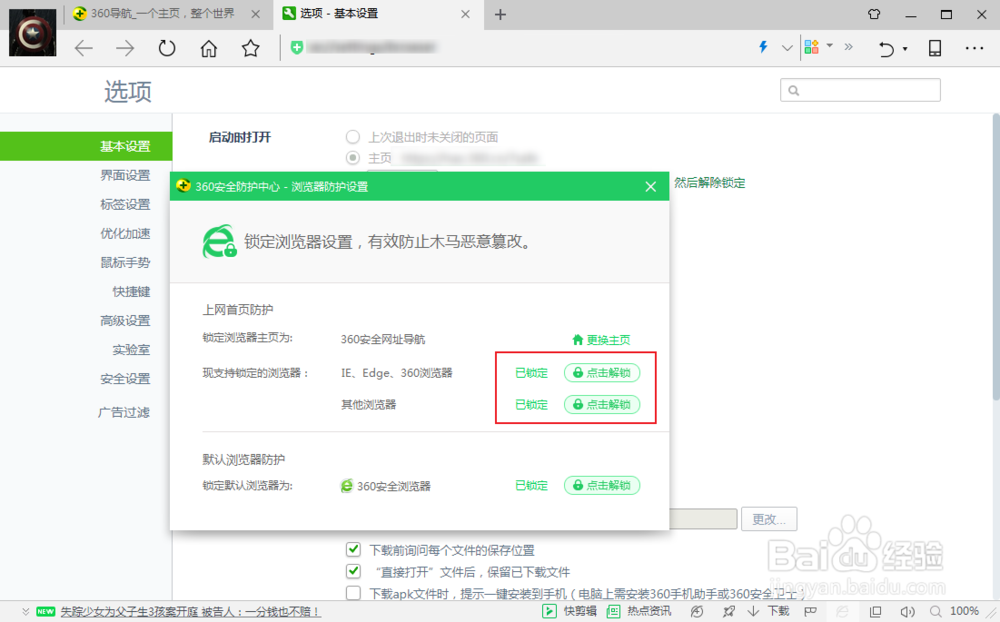Click the mobile device icon

coord(935,48)
